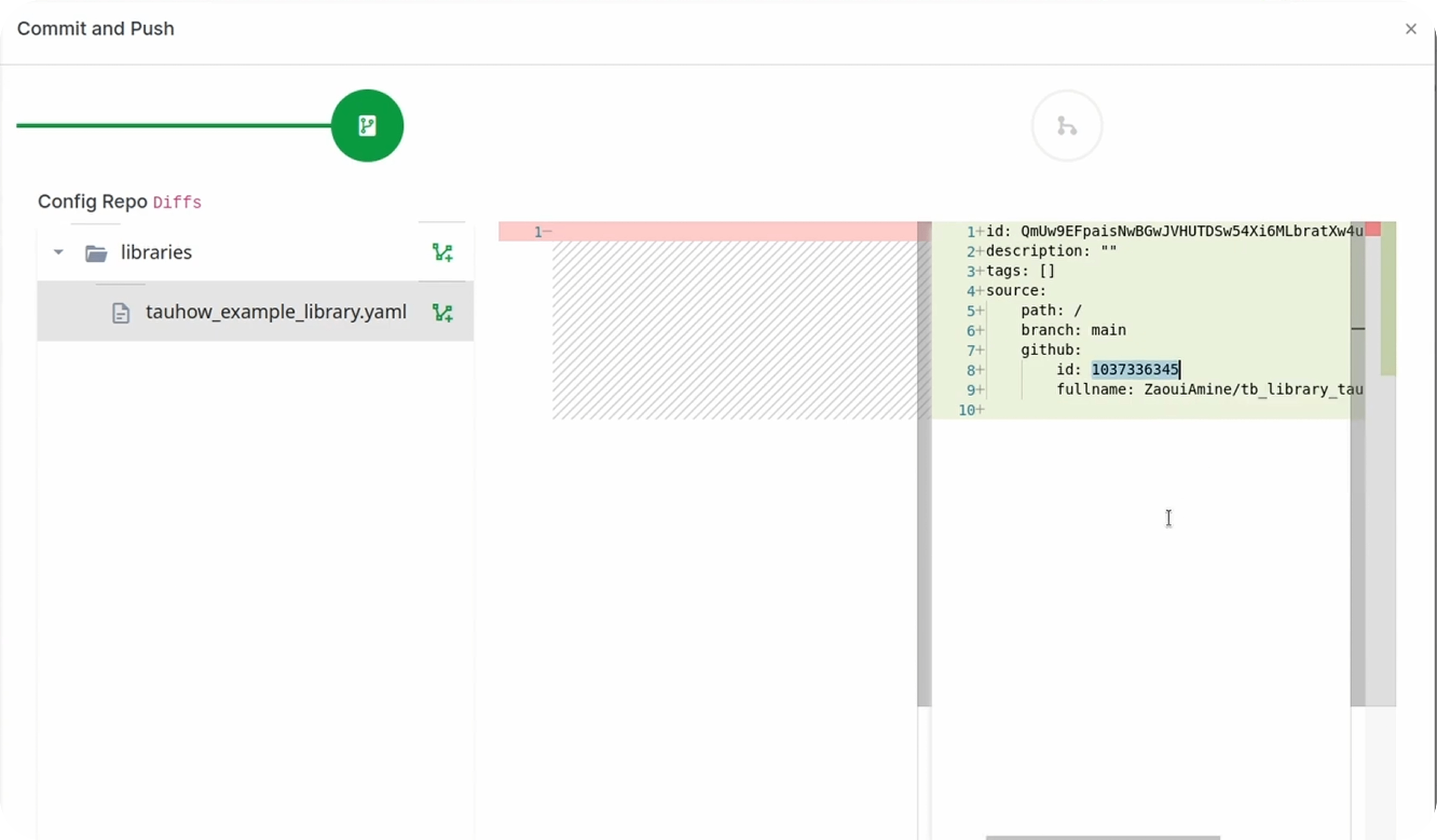This screenshot has width=1437, height=840.
Task: Click the 'branch: main' line in diff
Action: 1072,330
